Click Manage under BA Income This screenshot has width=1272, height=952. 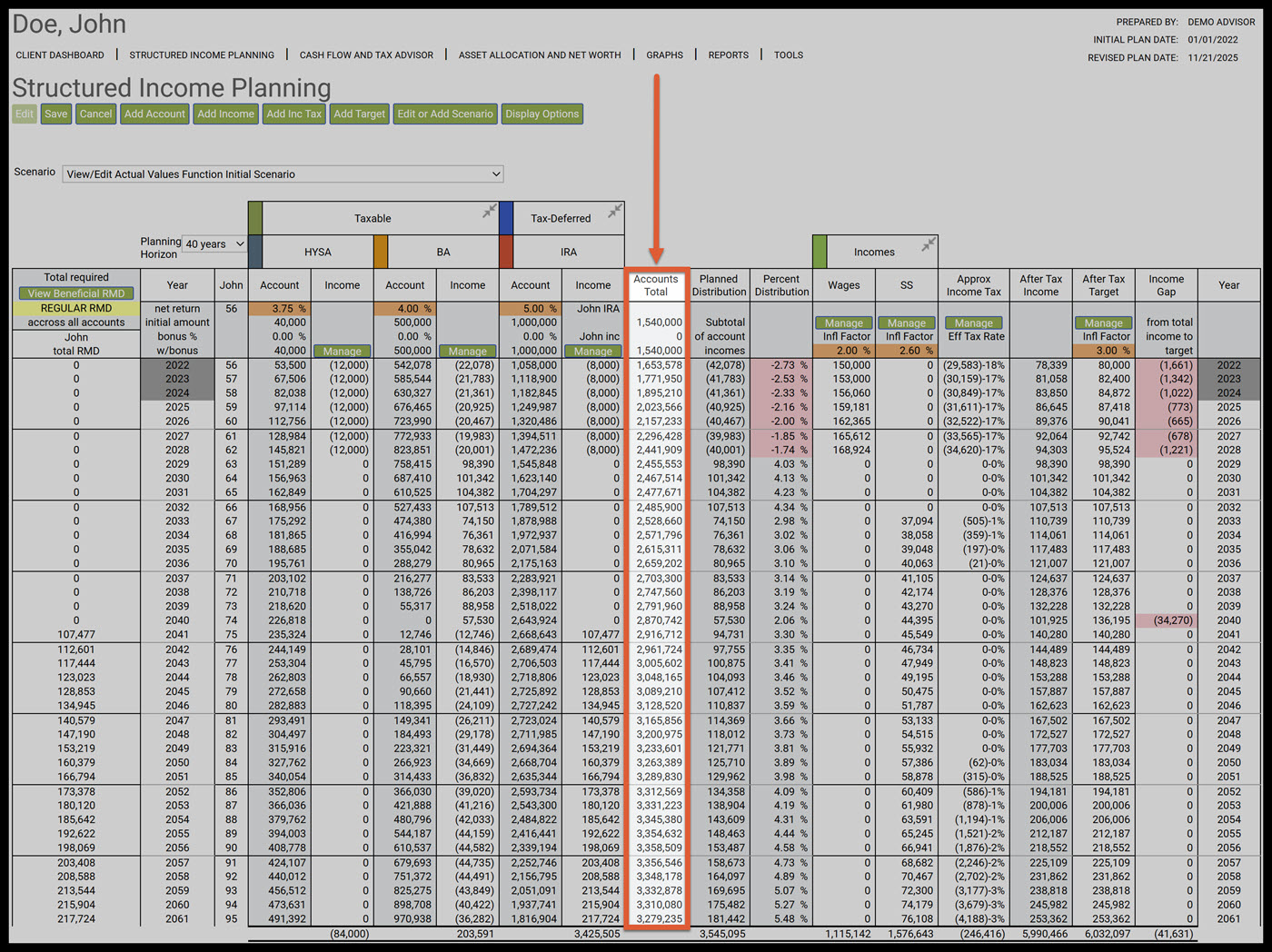(468, 352)
